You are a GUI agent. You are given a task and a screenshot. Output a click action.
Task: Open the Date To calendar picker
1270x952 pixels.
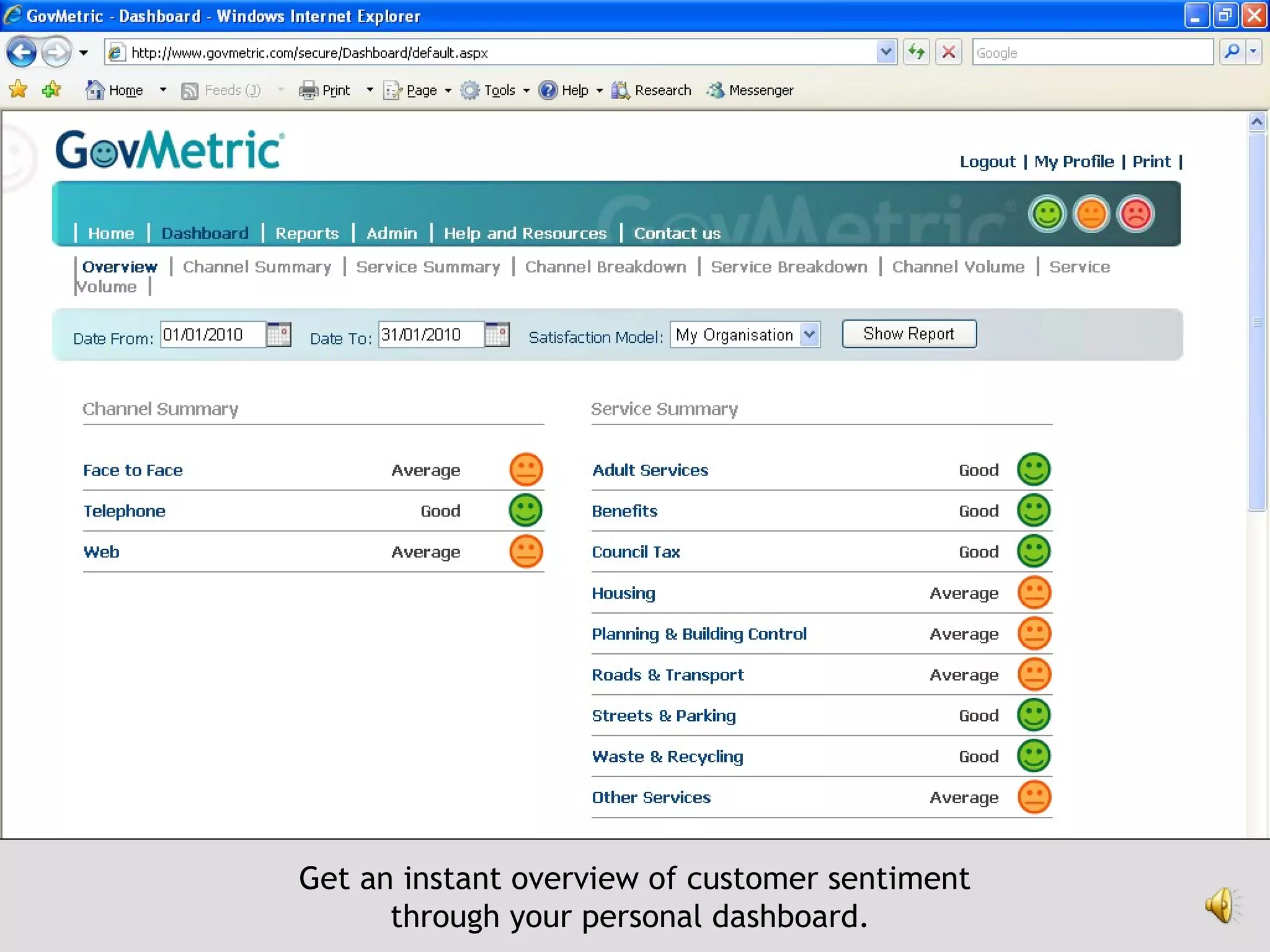pos(497,335)
